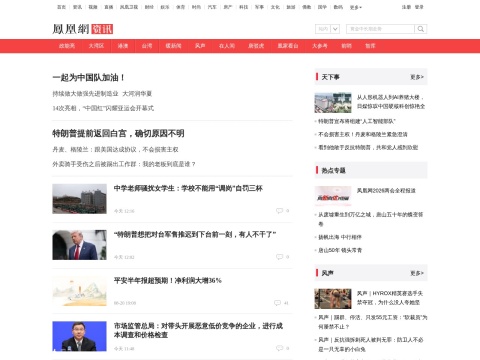Click the 注册 link
Screen dimensions: 480x360
[x=406, y=7]
